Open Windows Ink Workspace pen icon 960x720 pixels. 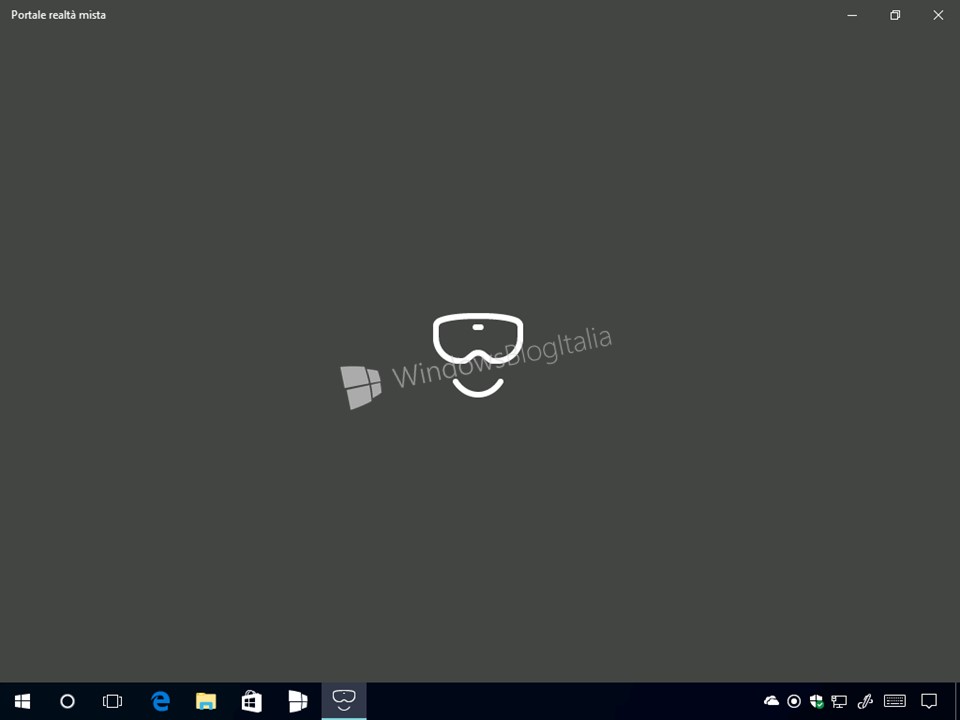[x=864, y=701]
